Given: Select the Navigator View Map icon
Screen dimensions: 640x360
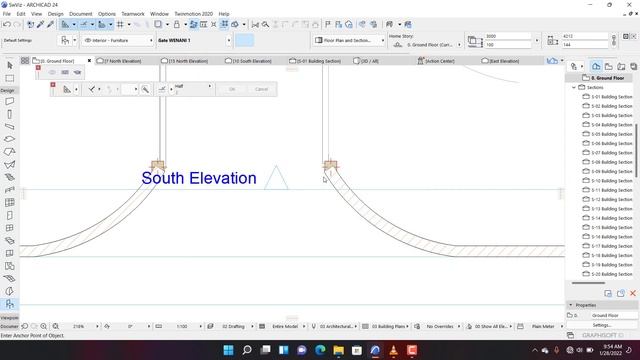Looking at the screenshot, I should point(609,66).
